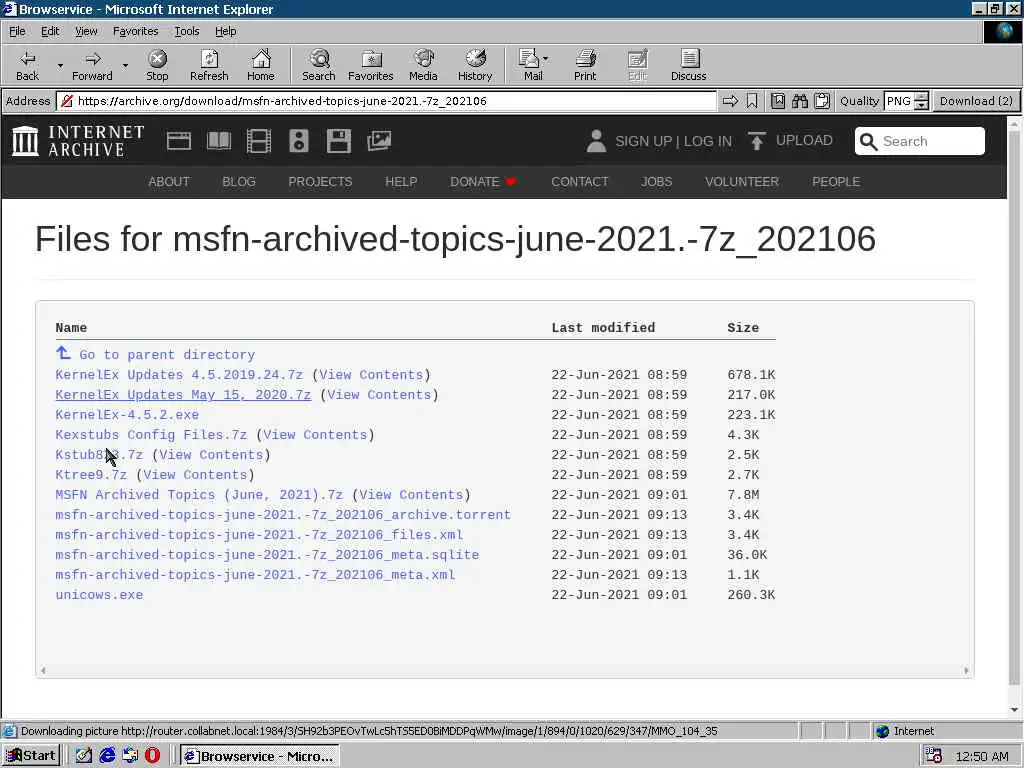Image resolution: width=1024 pixels, height=768 pixels.
Task: Open the Favorites toolbar pane
Action: pyautogui.click(x=371, y=66)
